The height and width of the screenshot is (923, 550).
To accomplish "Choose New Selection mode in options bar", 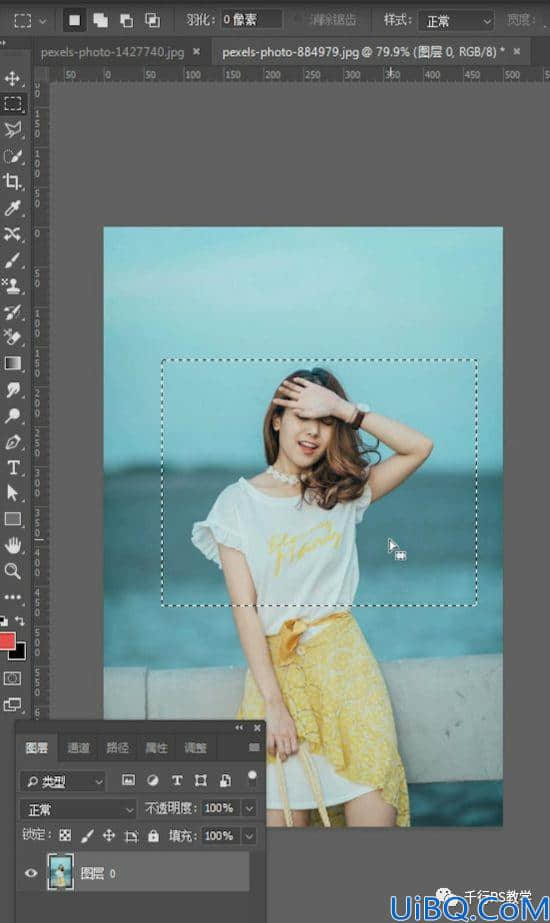I will 74,20.
